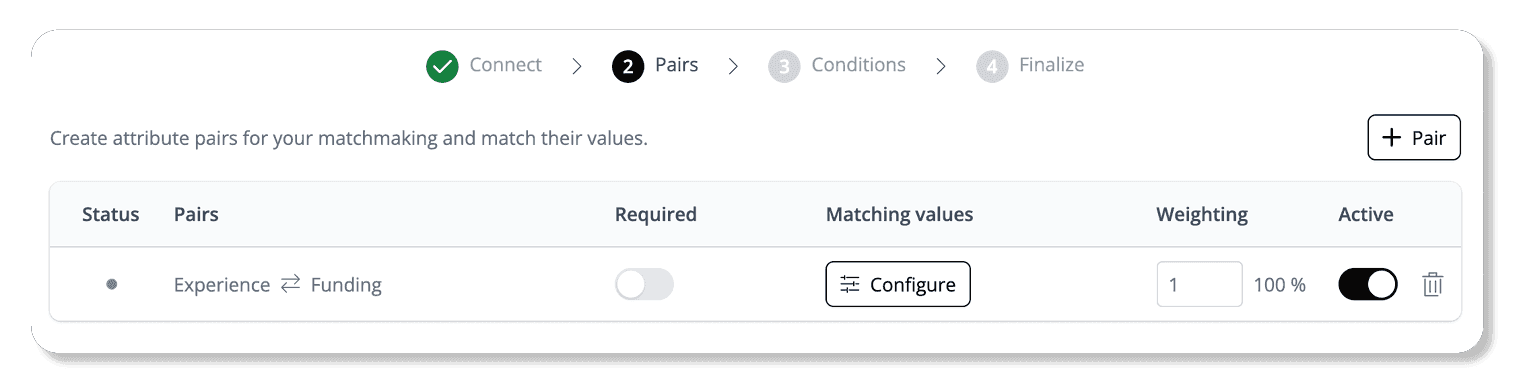Add a new Pair

(1414, 138)
